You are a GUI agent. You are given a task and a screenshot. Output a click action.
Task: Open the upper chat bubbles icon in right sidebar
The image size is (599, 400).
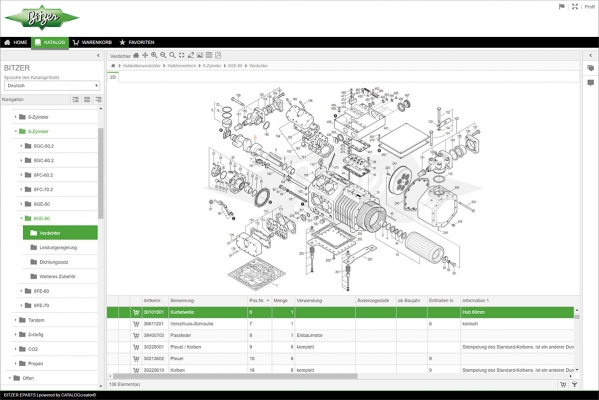591,68
